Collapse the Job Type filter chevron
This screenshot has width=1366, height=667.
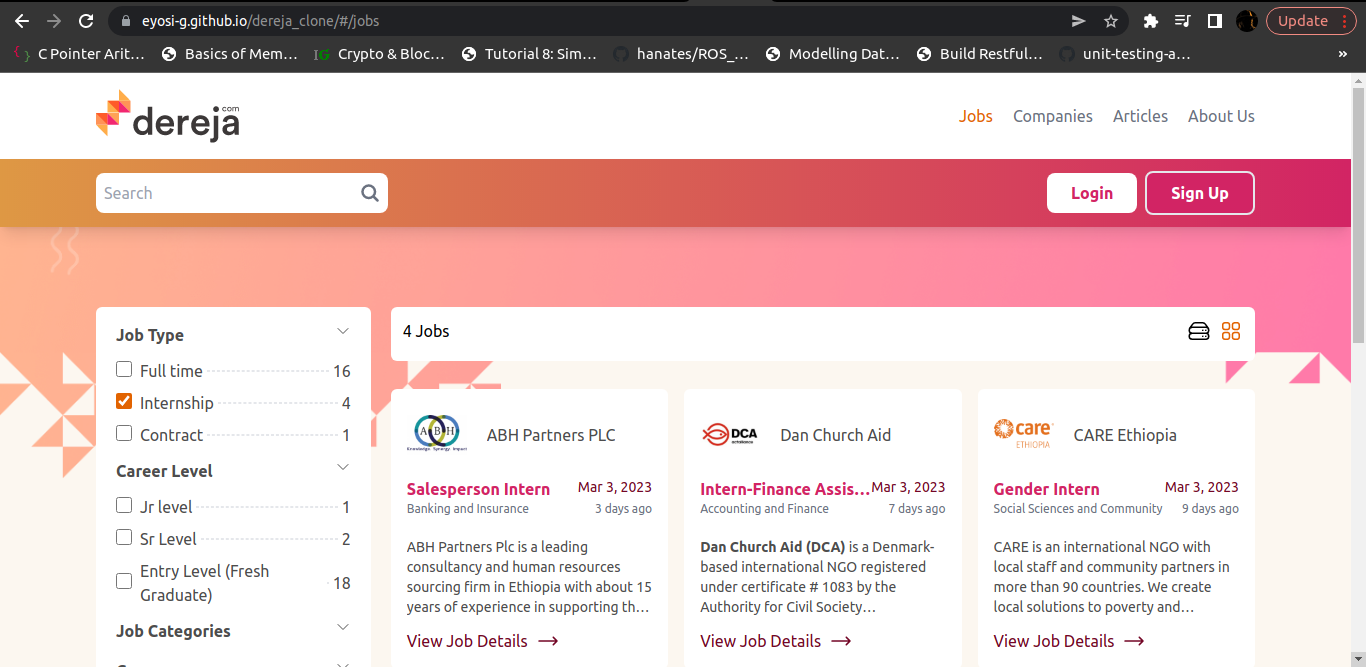(343, 331)
